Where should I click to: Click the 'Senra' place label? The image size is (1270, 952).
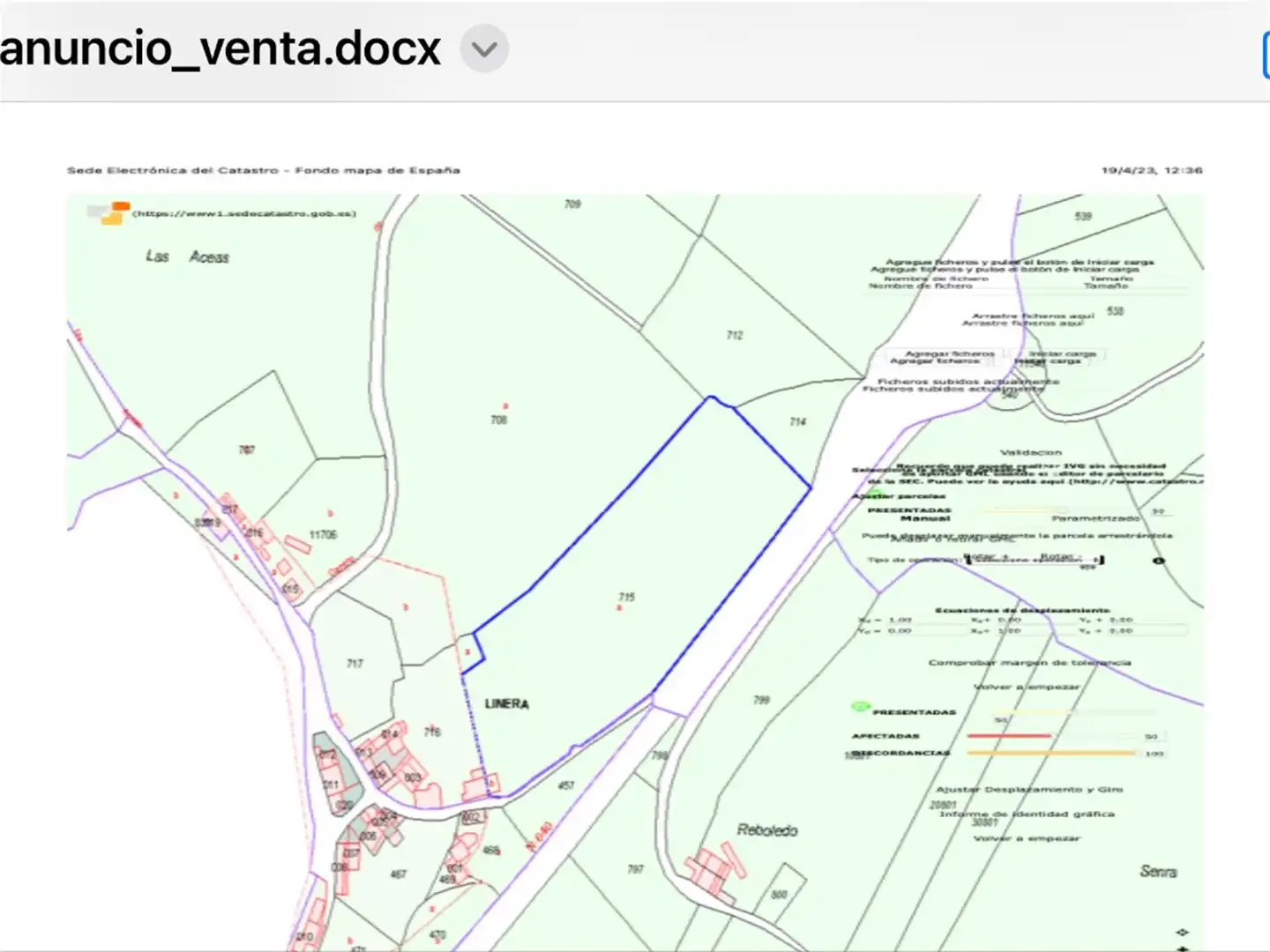tap(1158, 871)
